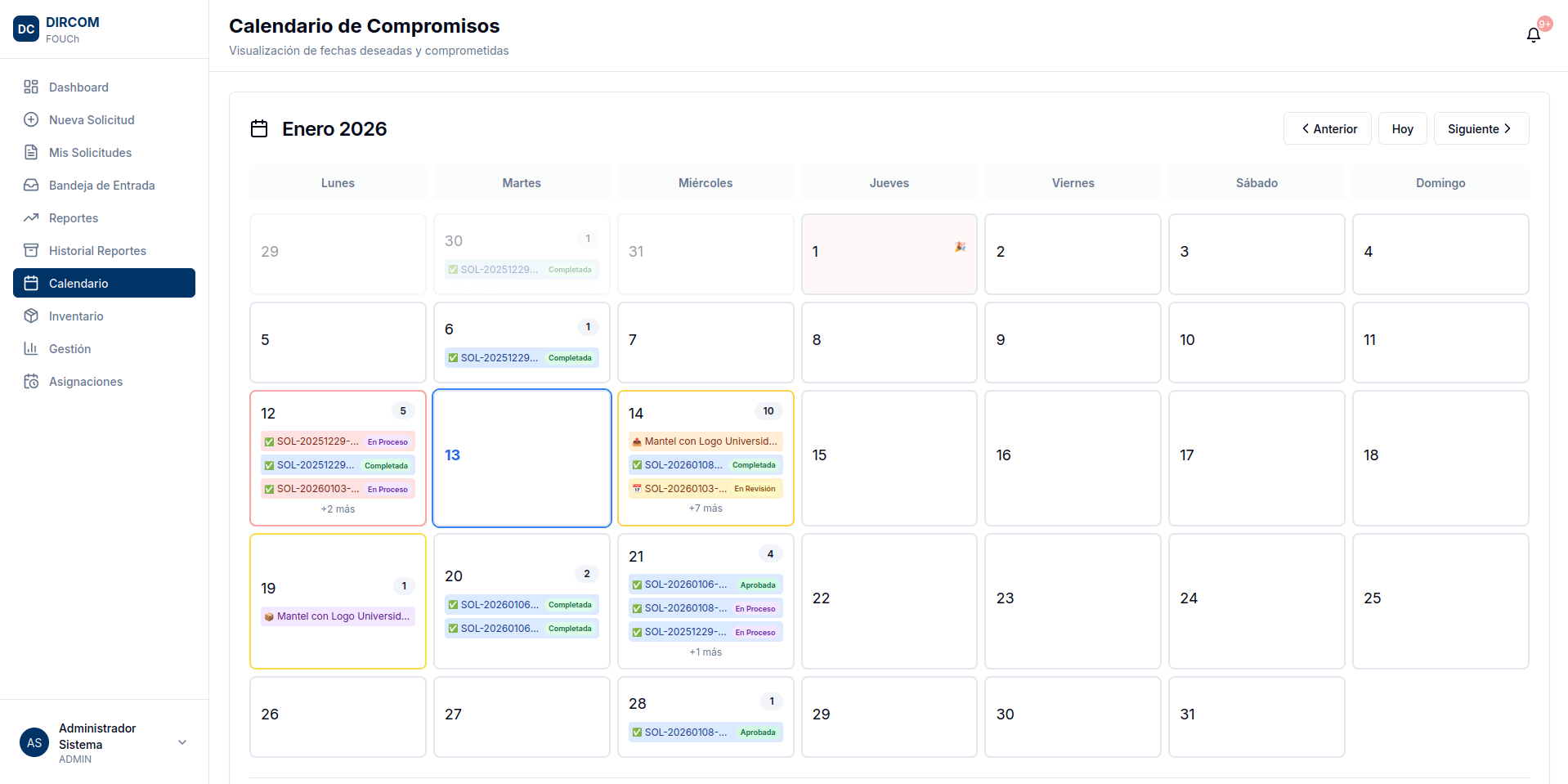
Task: Click the Historial Reportes archive icon
Action: tap(31, 250)
